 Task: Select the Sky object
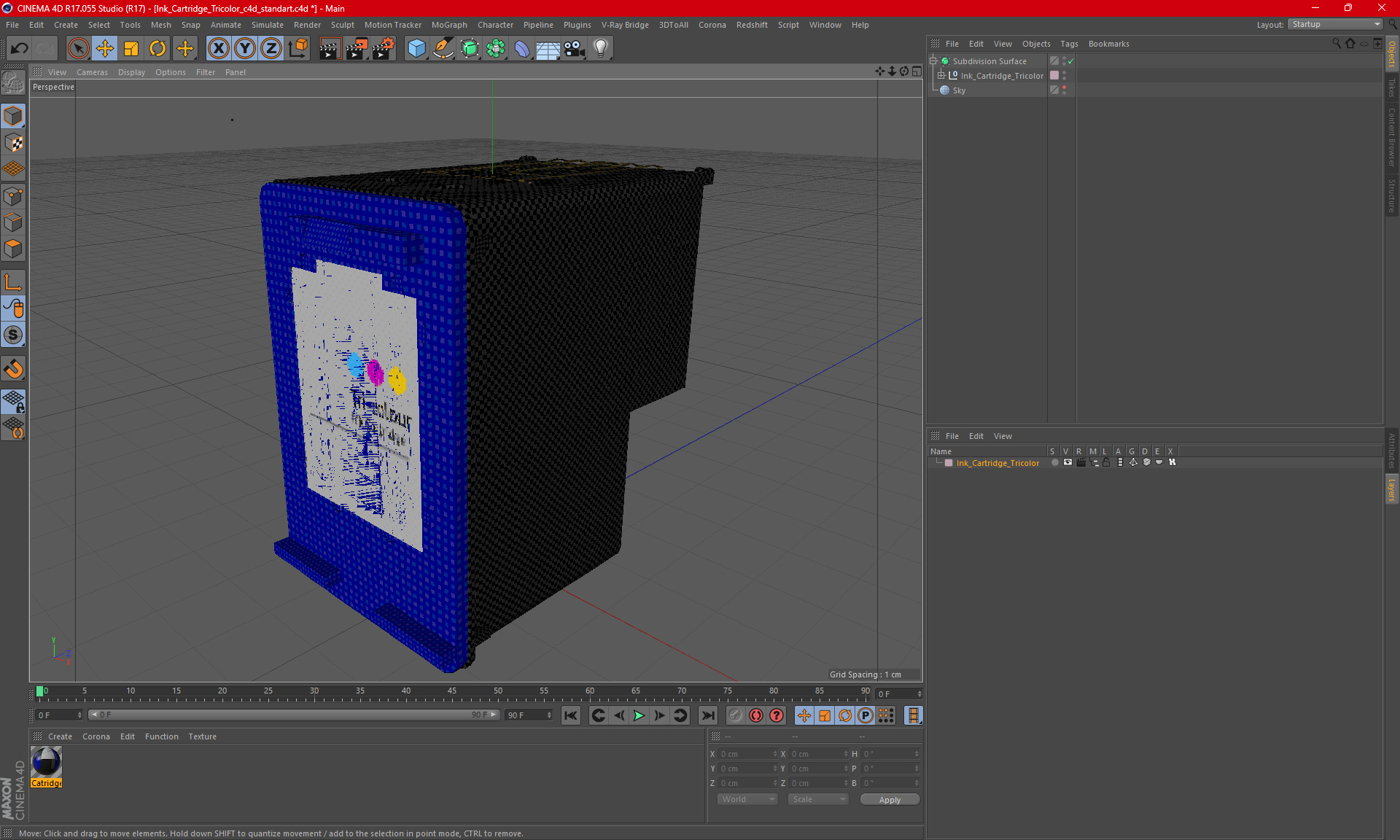[x=959, y=90]
